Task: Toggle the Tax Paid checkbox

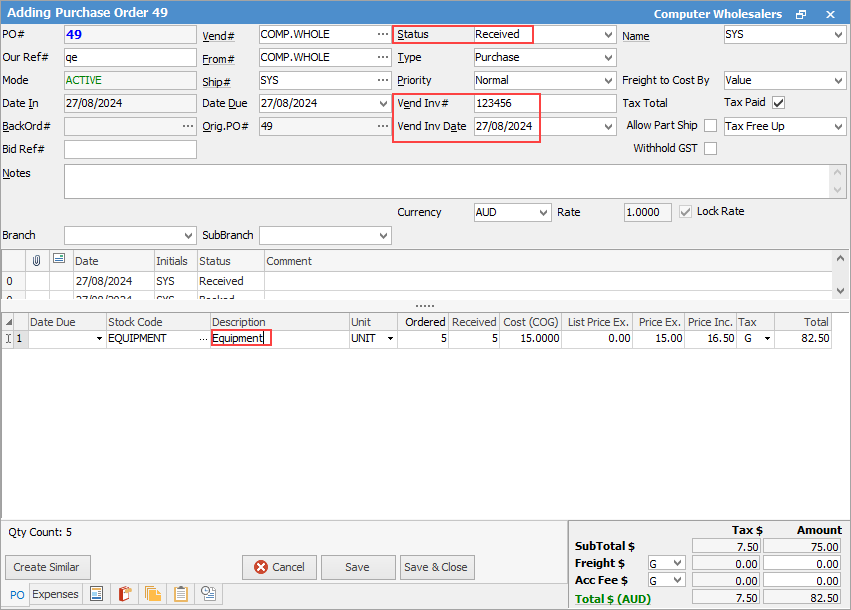Action: point(778,103)
